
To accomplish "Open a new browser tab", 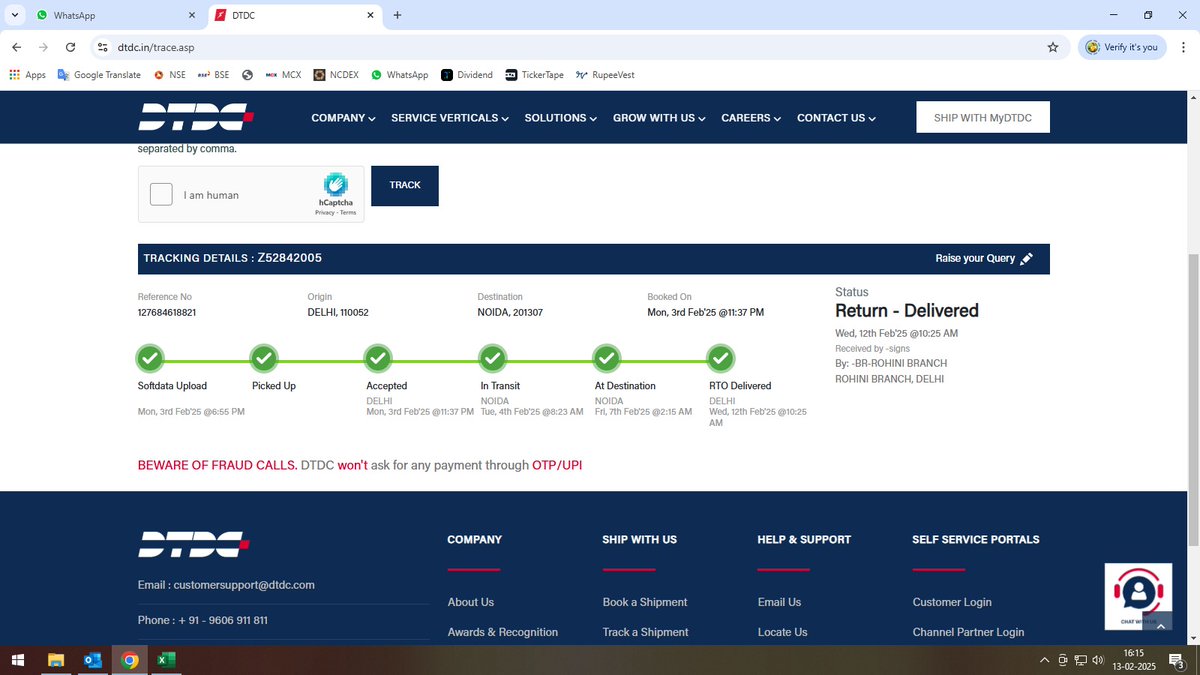I will pos(397,15).
